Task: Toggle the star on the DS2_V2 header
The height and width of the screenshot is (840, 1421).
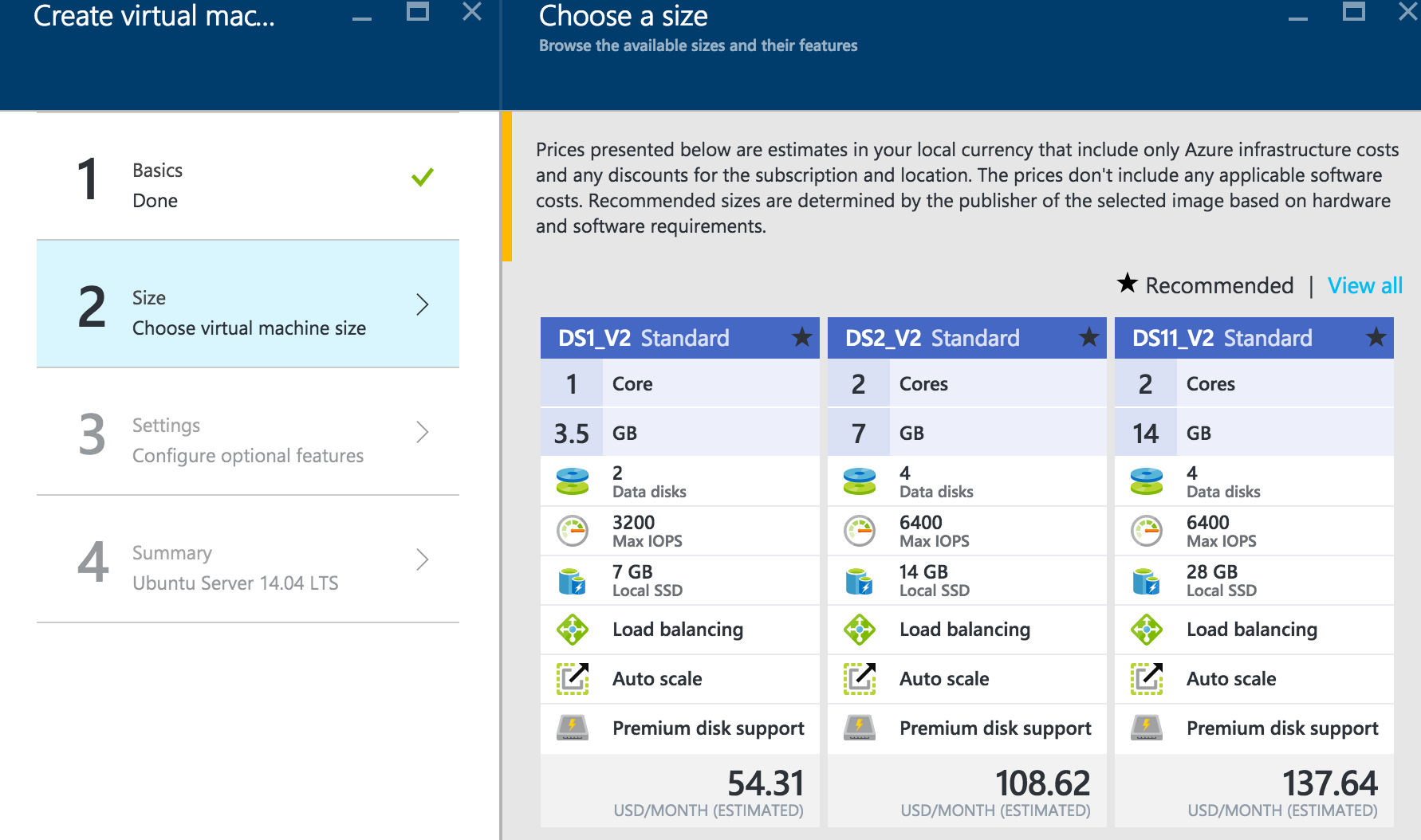Action: click(x=1088, y=337)
